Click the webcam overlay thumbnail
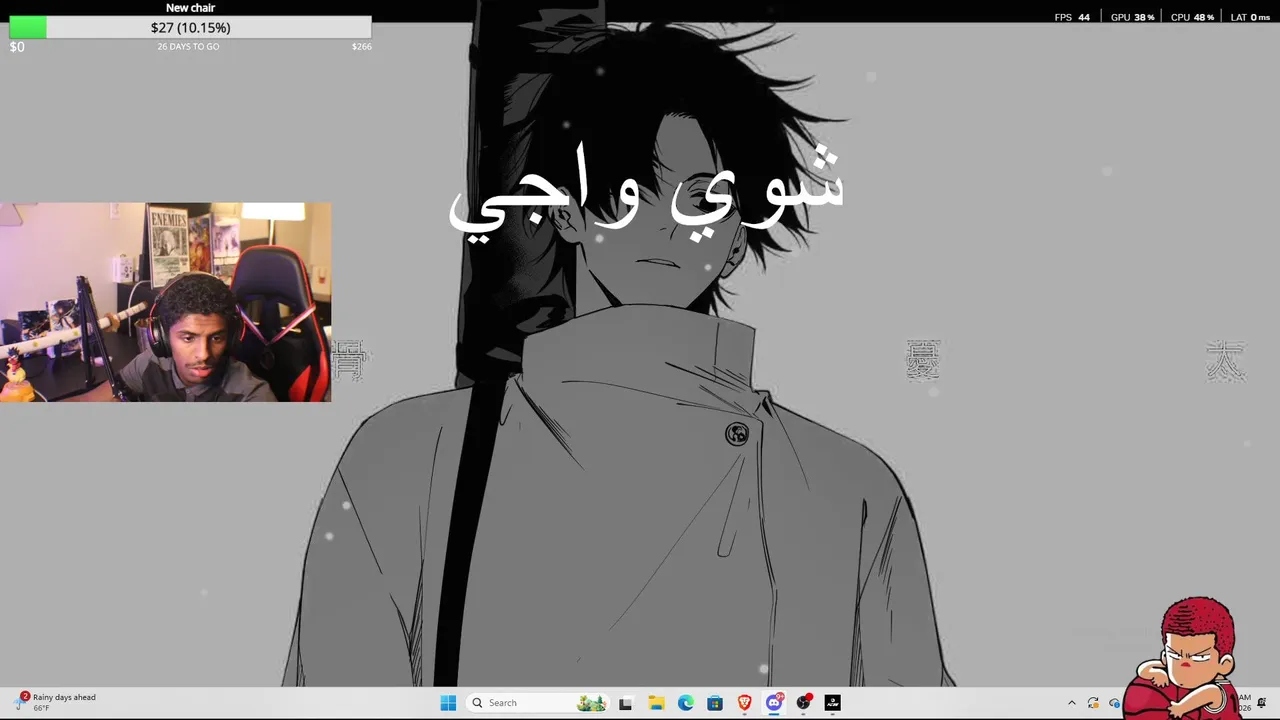This screenshot has width=1280, height=720. [165, 302]
